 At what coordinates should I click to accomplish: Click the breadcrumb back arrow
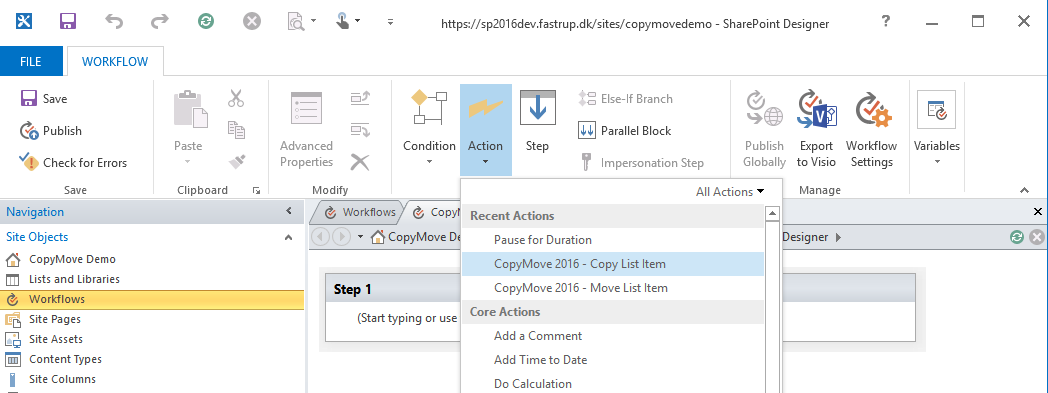[321, 237]
